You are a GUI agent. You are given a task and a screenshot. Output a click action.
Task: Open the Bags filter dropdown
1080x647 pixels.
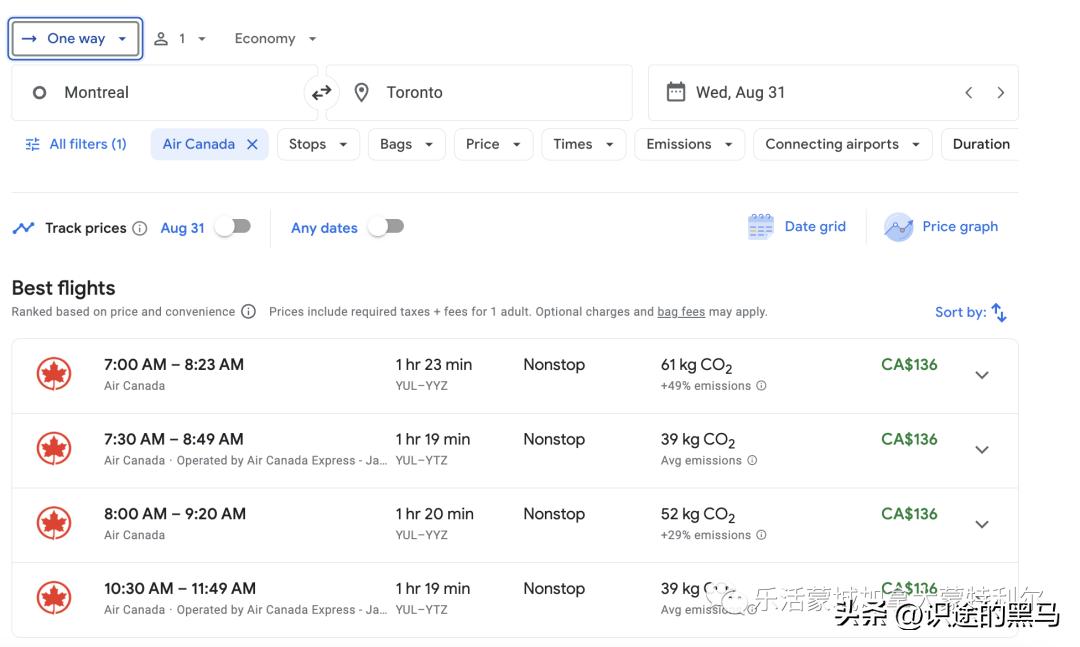click(406, 144)
